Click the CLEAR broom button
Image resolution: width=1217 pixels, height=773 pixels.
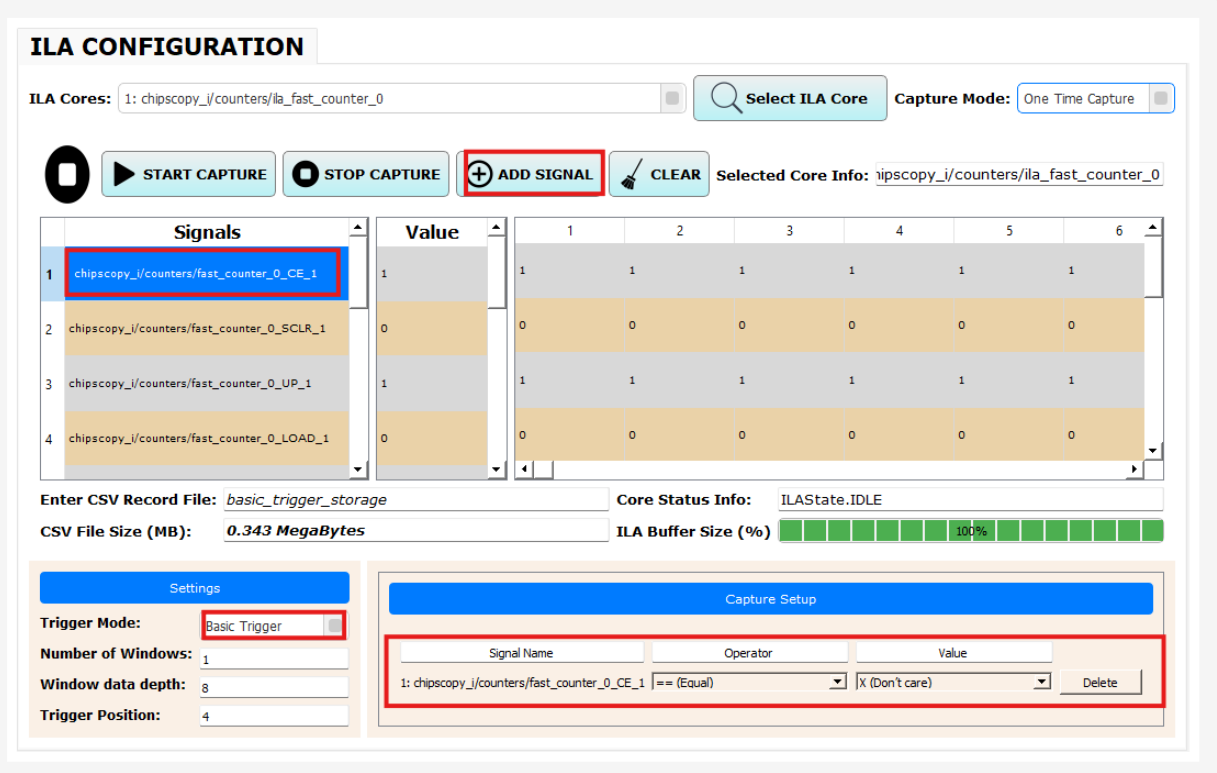pos(659,174)
